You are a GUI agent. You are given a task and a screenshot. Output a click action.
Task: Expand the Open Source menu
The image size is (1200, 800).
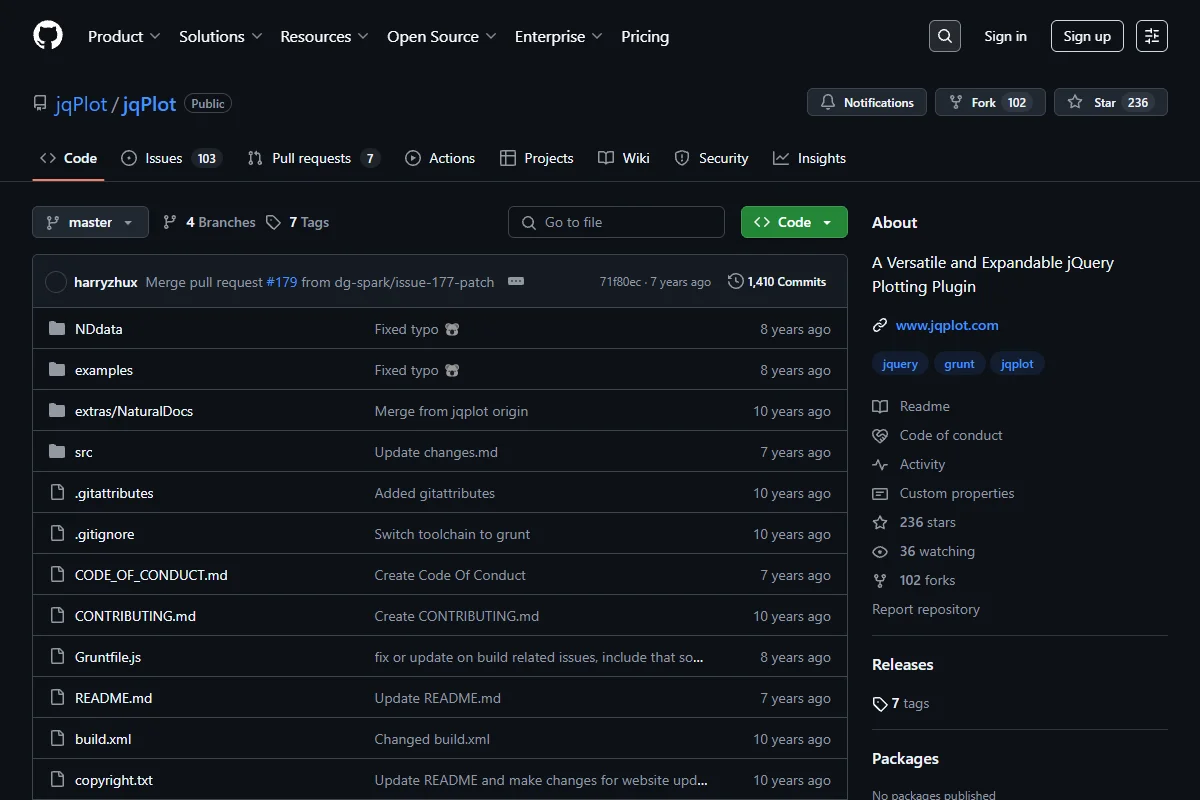tap(442, 36)
